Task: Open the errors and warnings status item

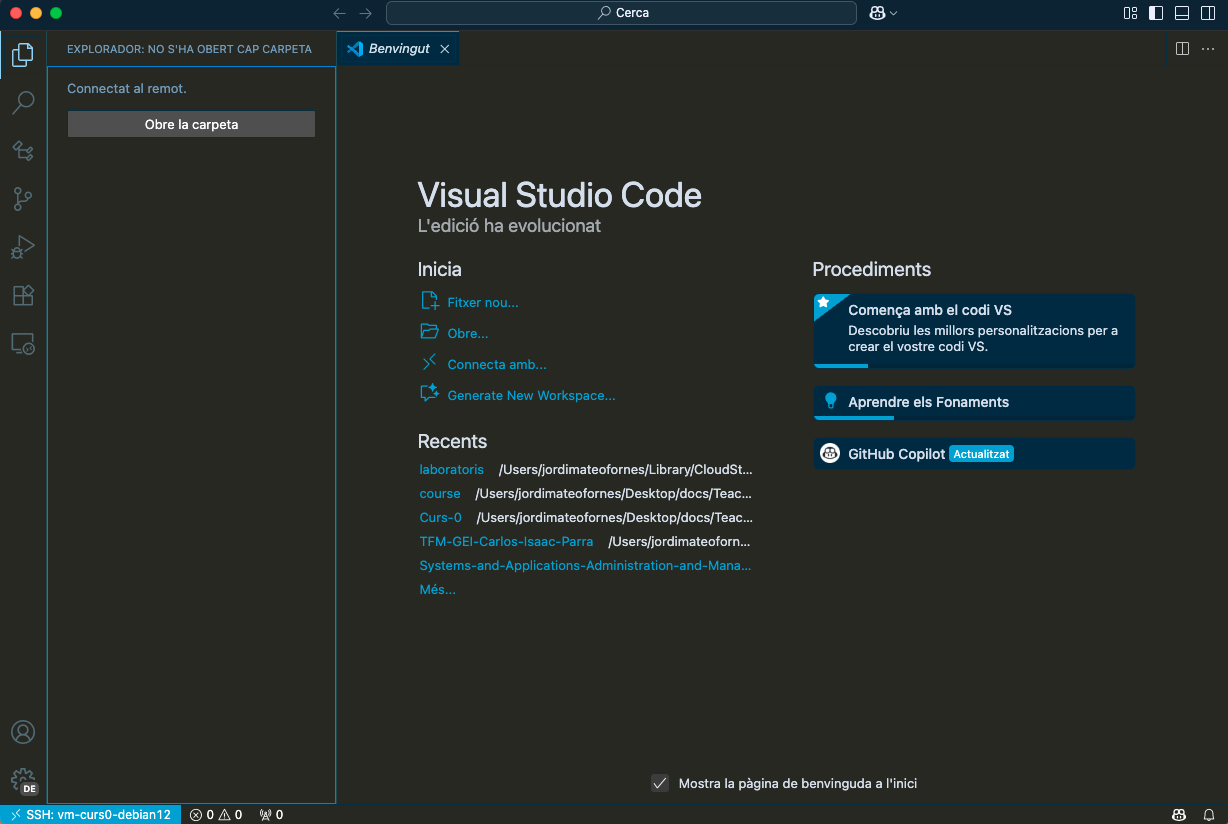Action: point(216,815)
